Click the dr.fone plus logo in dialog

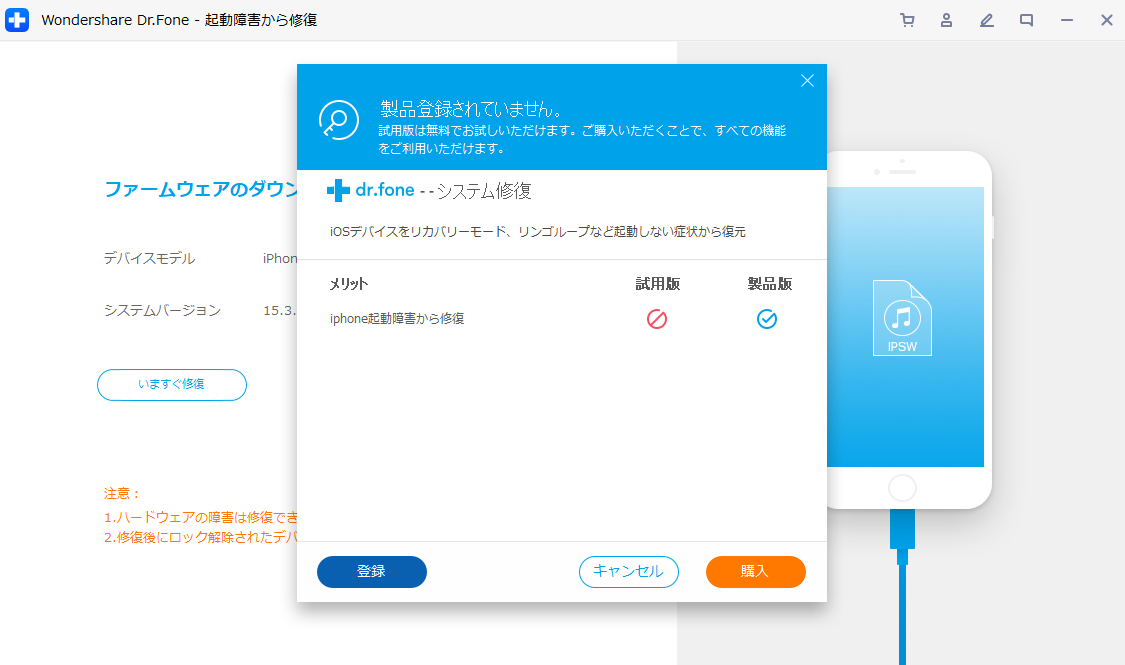pyautogui.click(x=339, y=190)
